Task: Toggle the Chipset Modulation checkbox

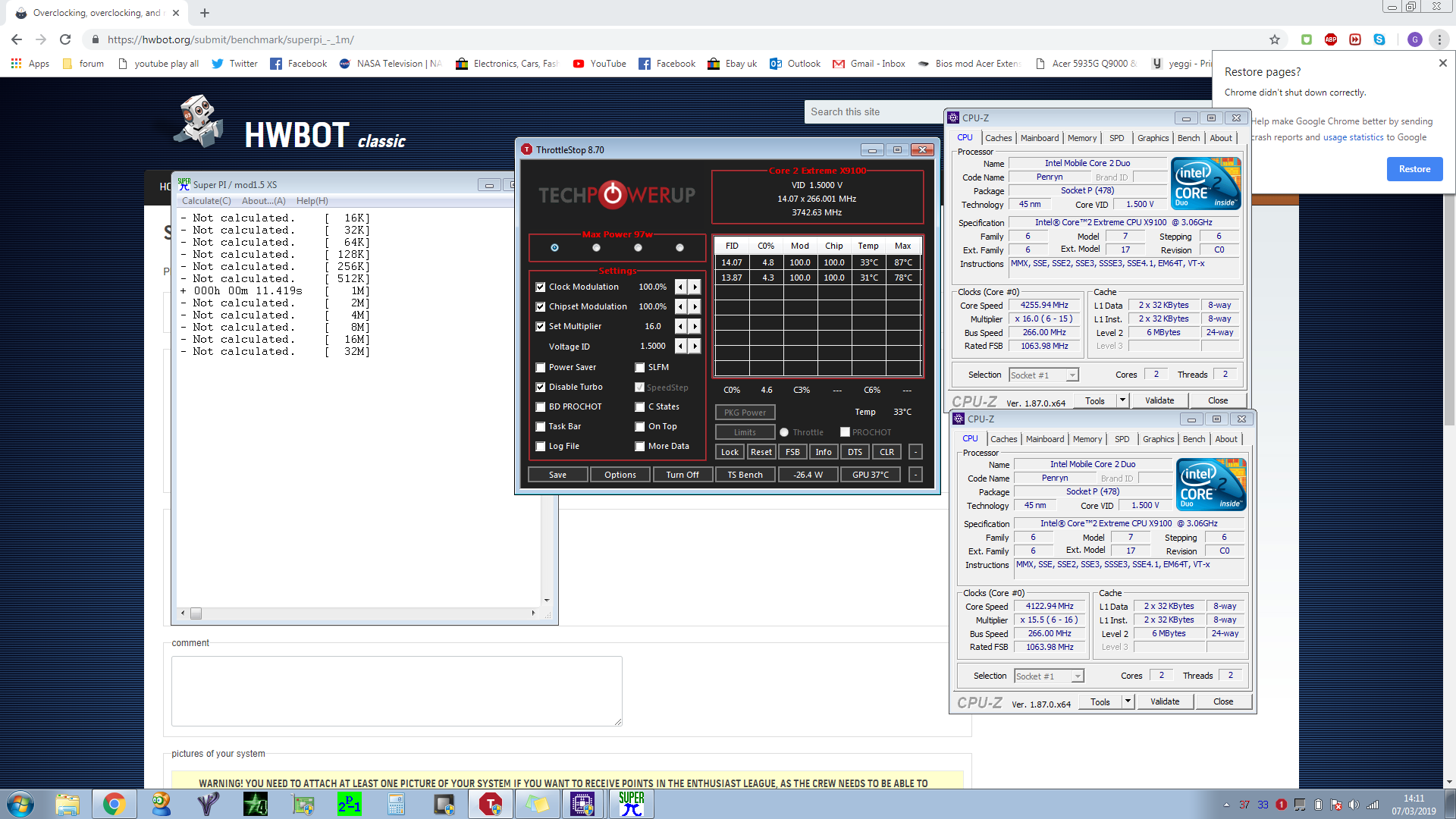Action: [541, 306]
